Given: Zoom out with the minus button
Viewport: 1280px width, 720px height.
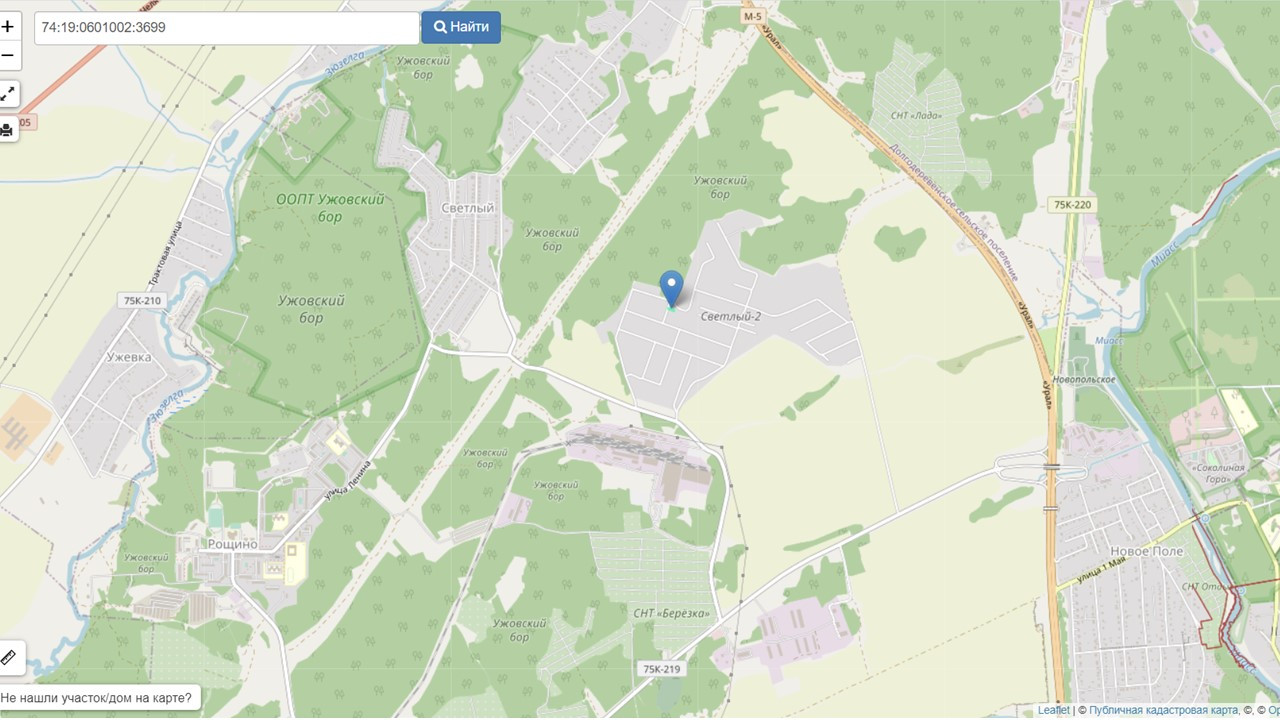Looking at the screenshot, I should click(x=8, y=55).
